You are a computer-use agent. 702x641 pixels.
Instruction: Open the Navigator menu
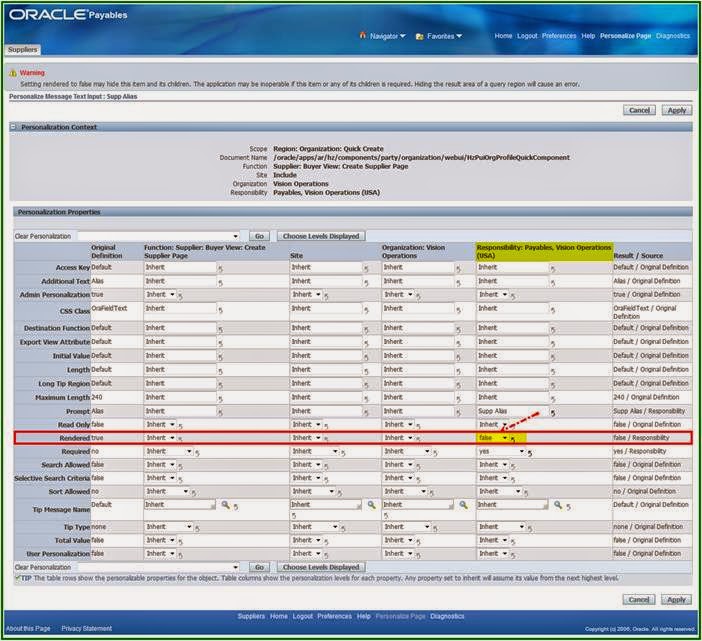[387, 36]
